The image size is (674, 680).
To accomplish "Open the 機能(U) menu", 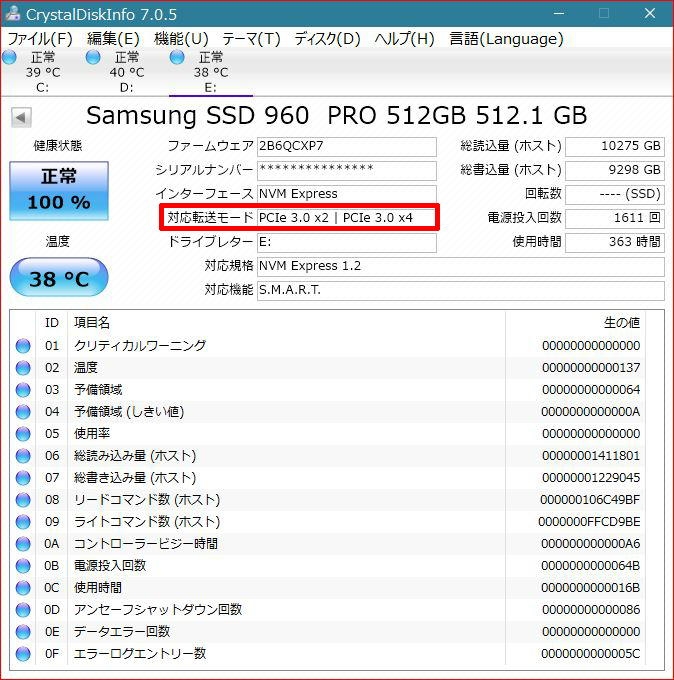I will [x=181, y=39].
